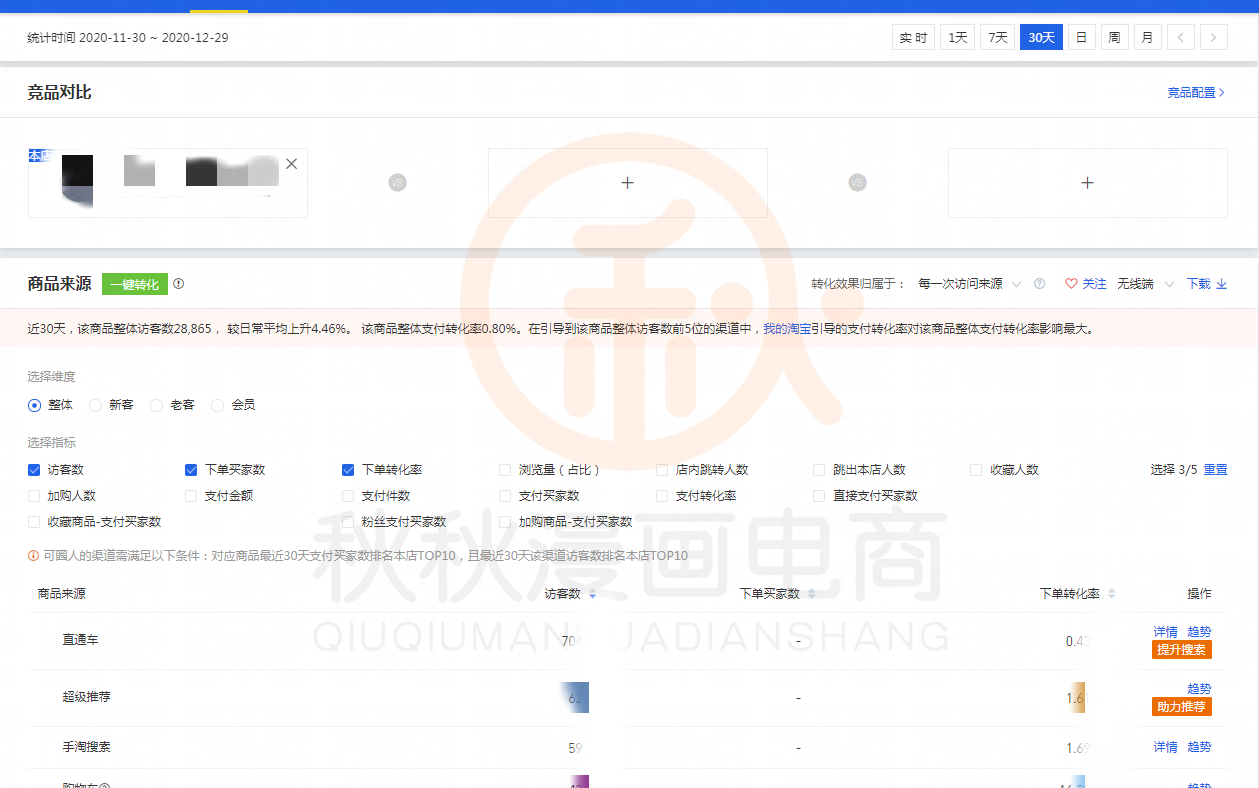Remove the product with the X icon

(291, 164)
